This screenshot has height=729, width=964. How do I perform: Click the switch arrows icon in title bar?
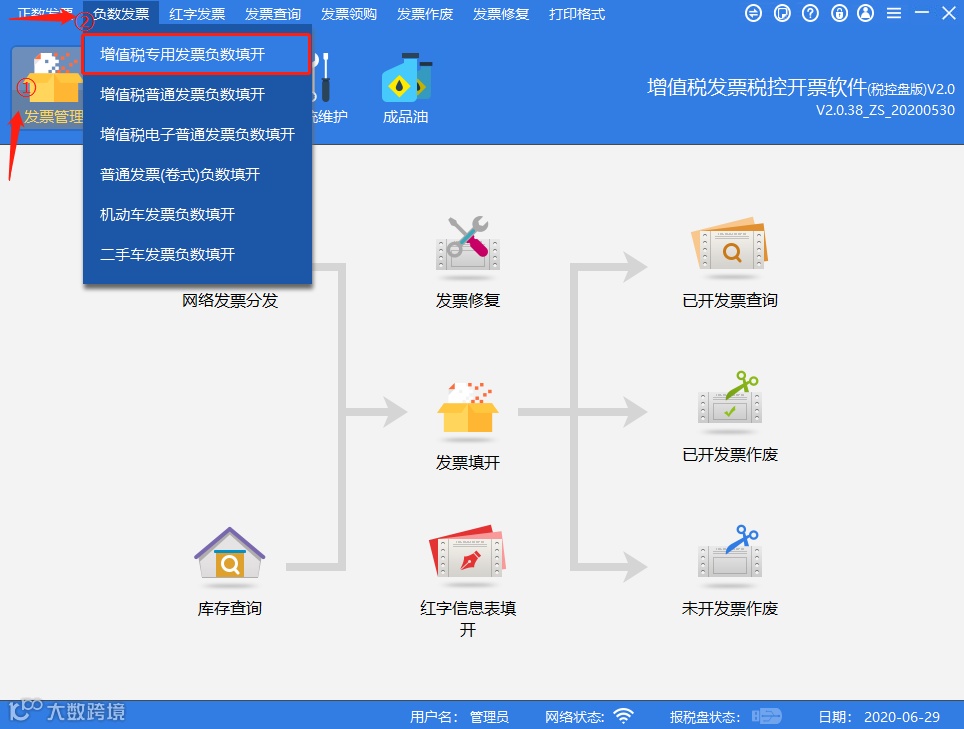tap(753, 13)
